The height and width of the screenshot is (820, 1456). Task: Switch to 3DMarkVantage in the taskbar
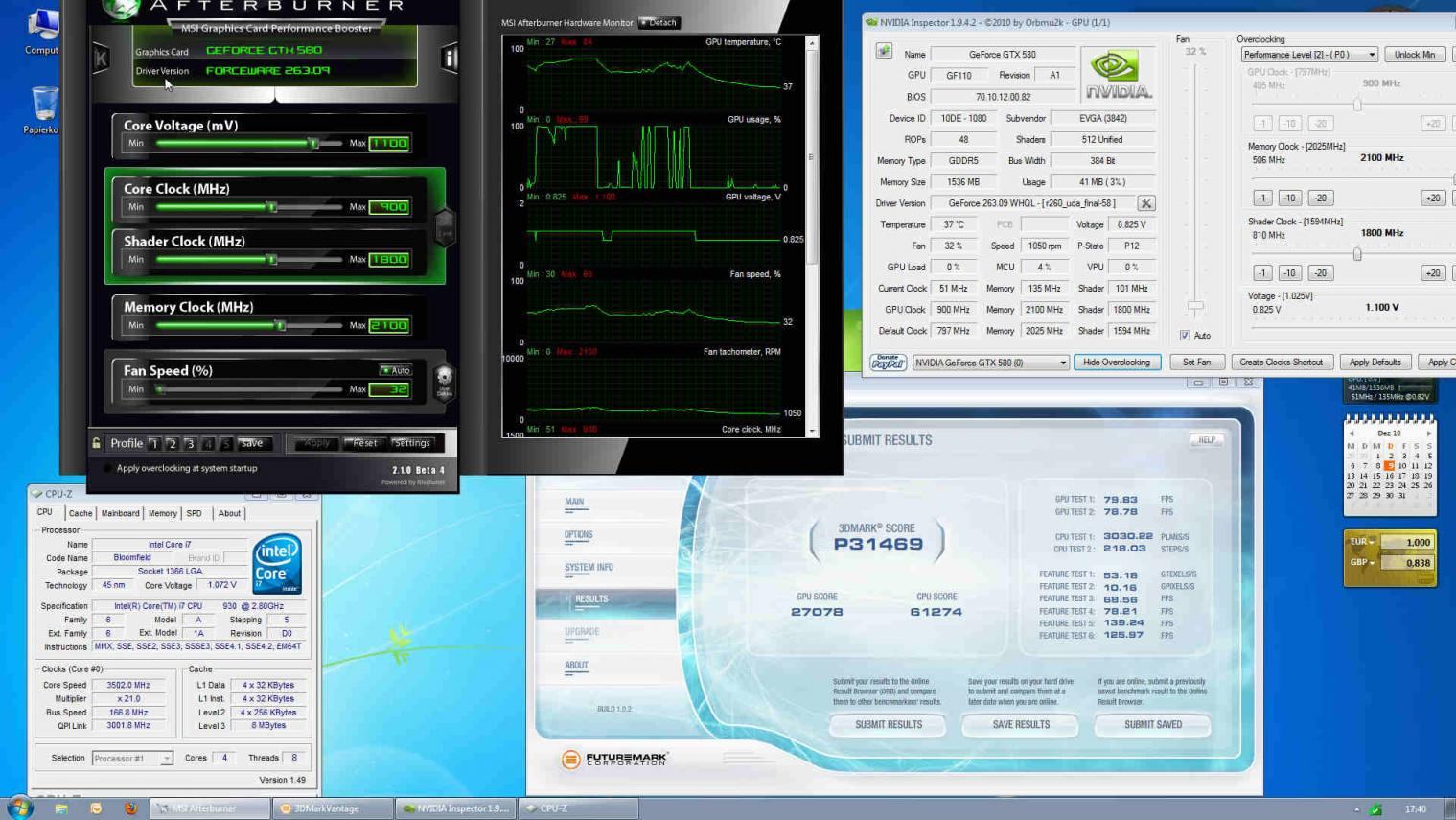(x=332, y=808)
